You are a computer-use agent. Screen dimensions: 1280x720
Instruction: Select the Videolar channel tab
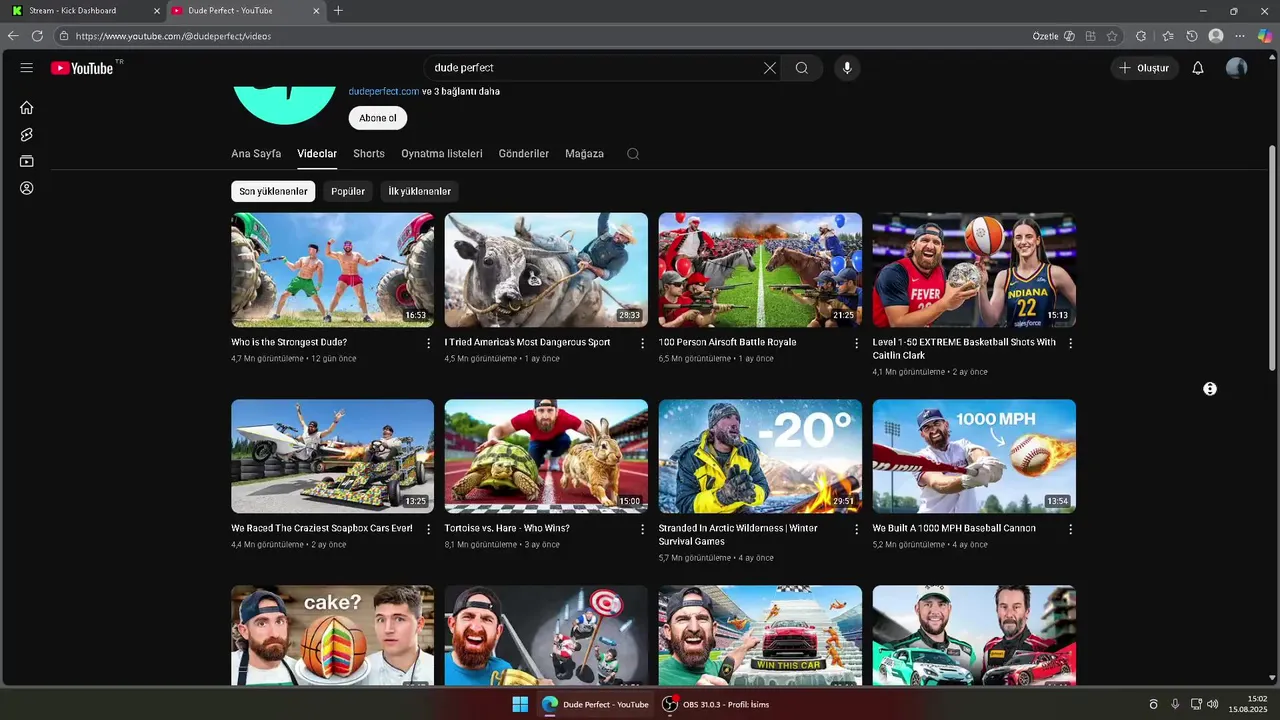click(x=317, y=154)
